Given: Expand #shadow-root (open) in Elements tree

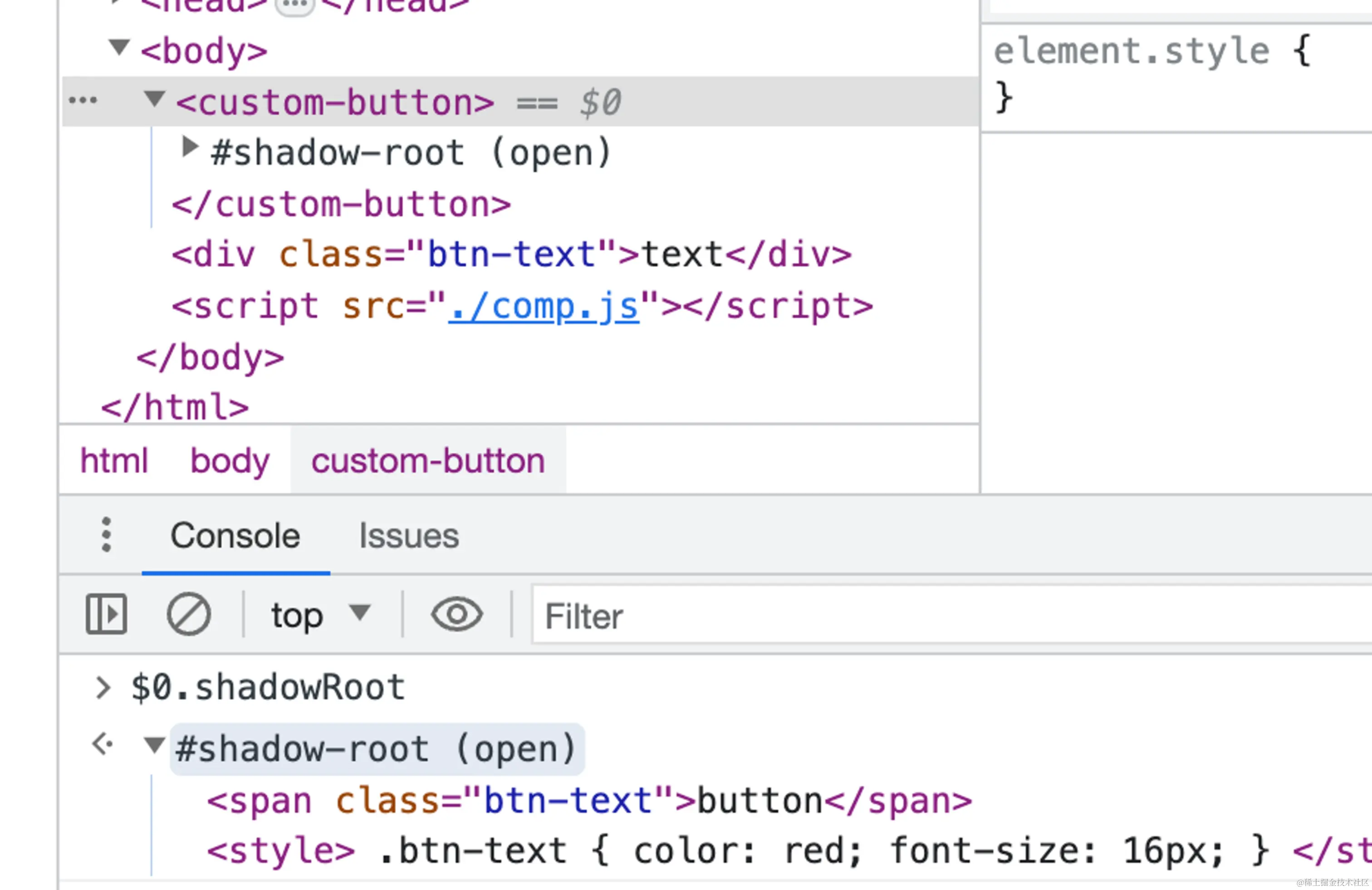Looking at the screenshot, I should pyautogui.click(x=189, y=147).
